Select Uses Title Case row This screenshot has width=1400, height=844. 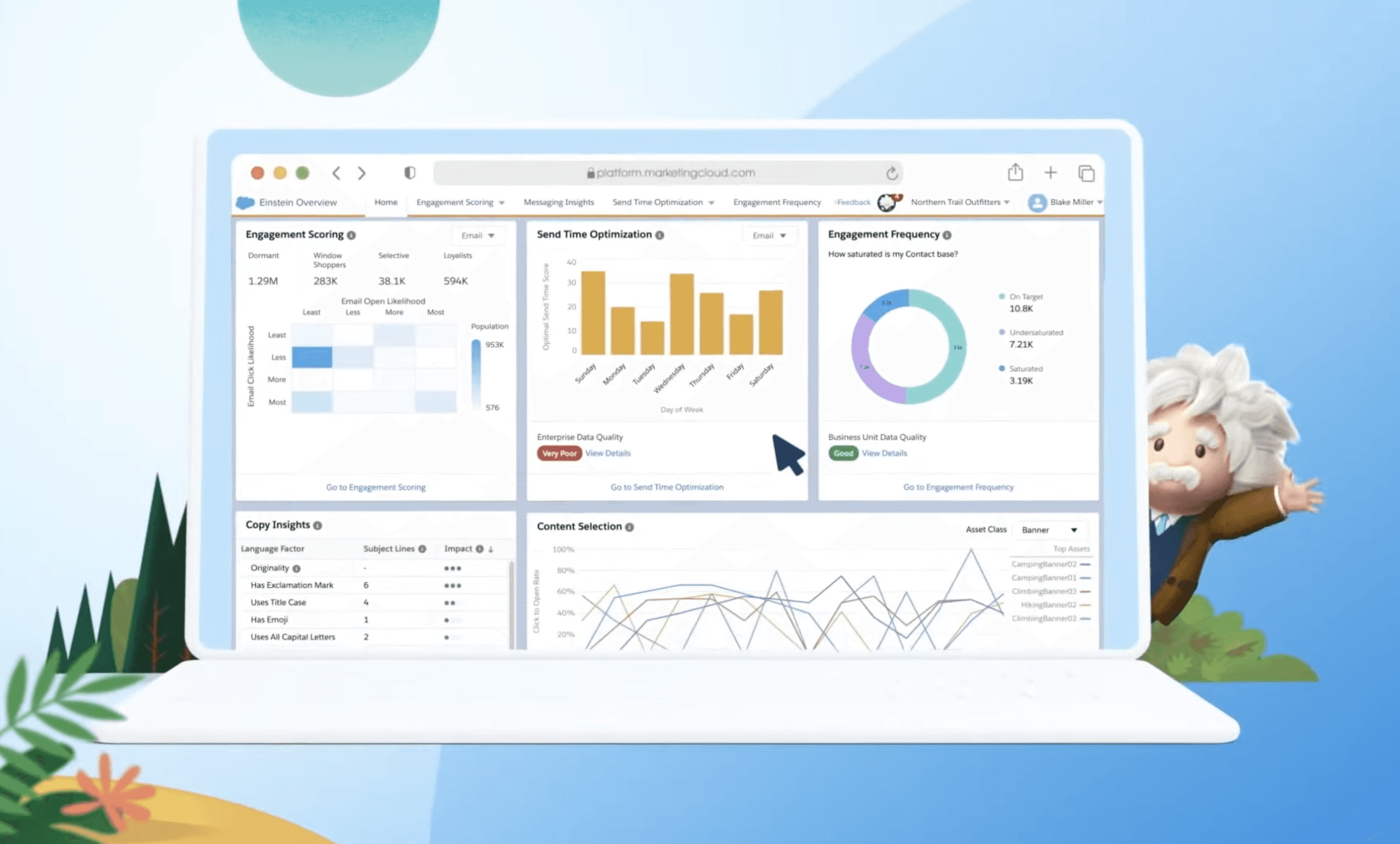374,602
